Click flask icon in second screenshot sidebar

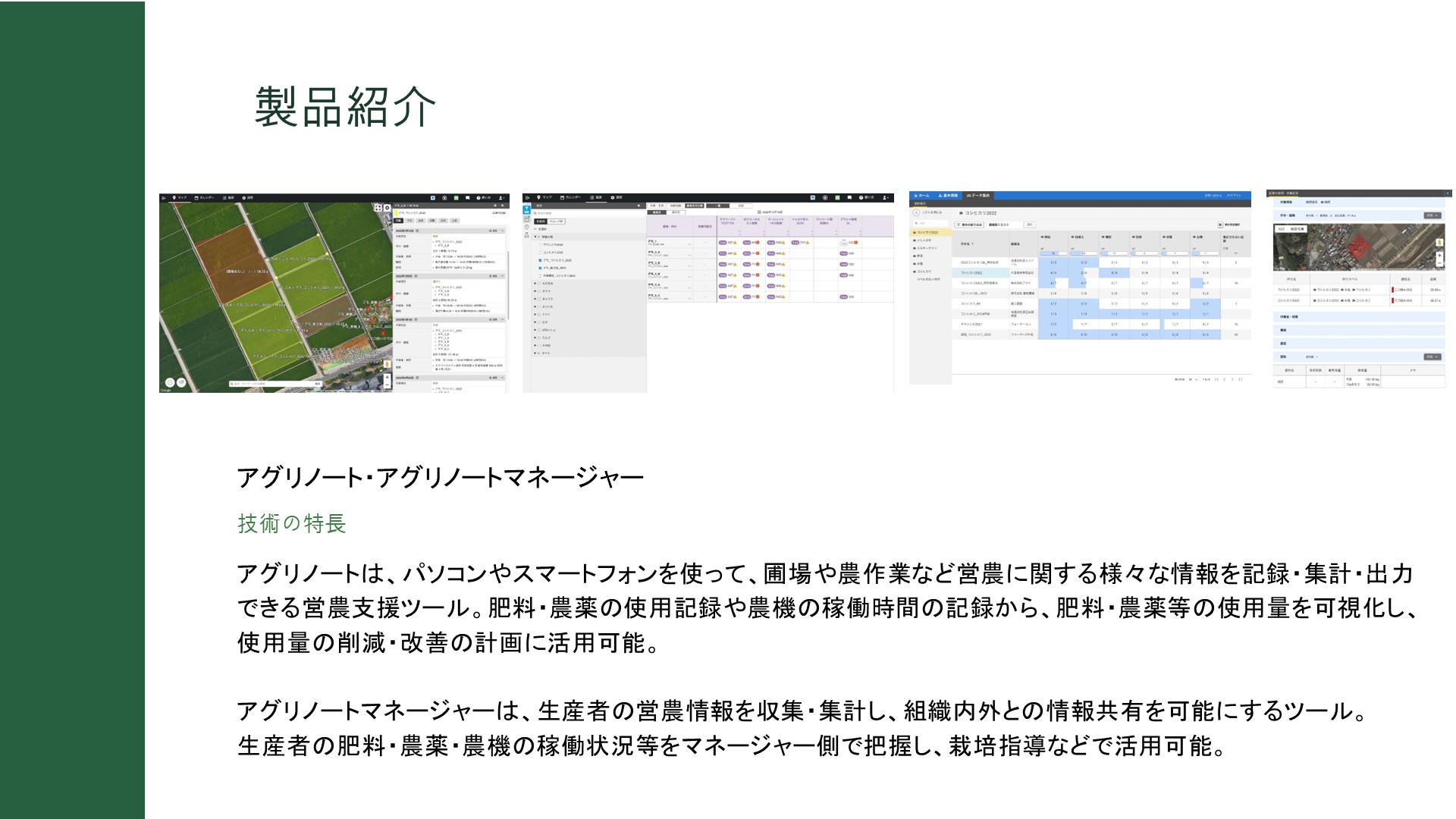tap(526, 235)
